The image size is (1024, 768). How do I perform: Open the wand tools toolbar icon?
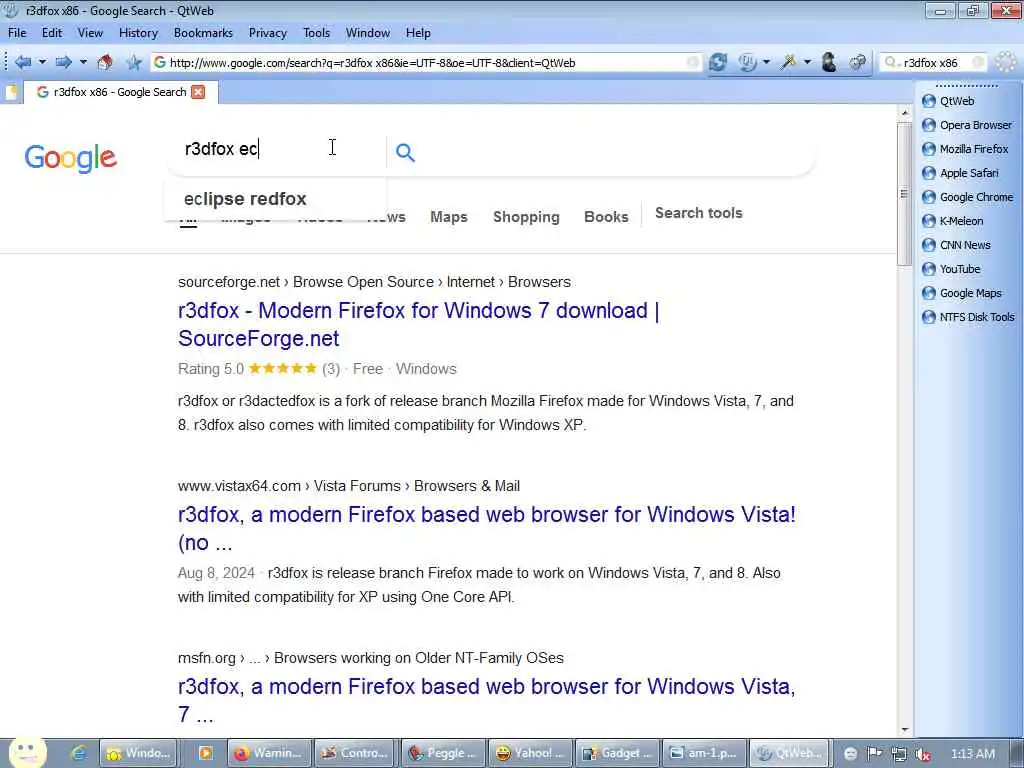789,62
